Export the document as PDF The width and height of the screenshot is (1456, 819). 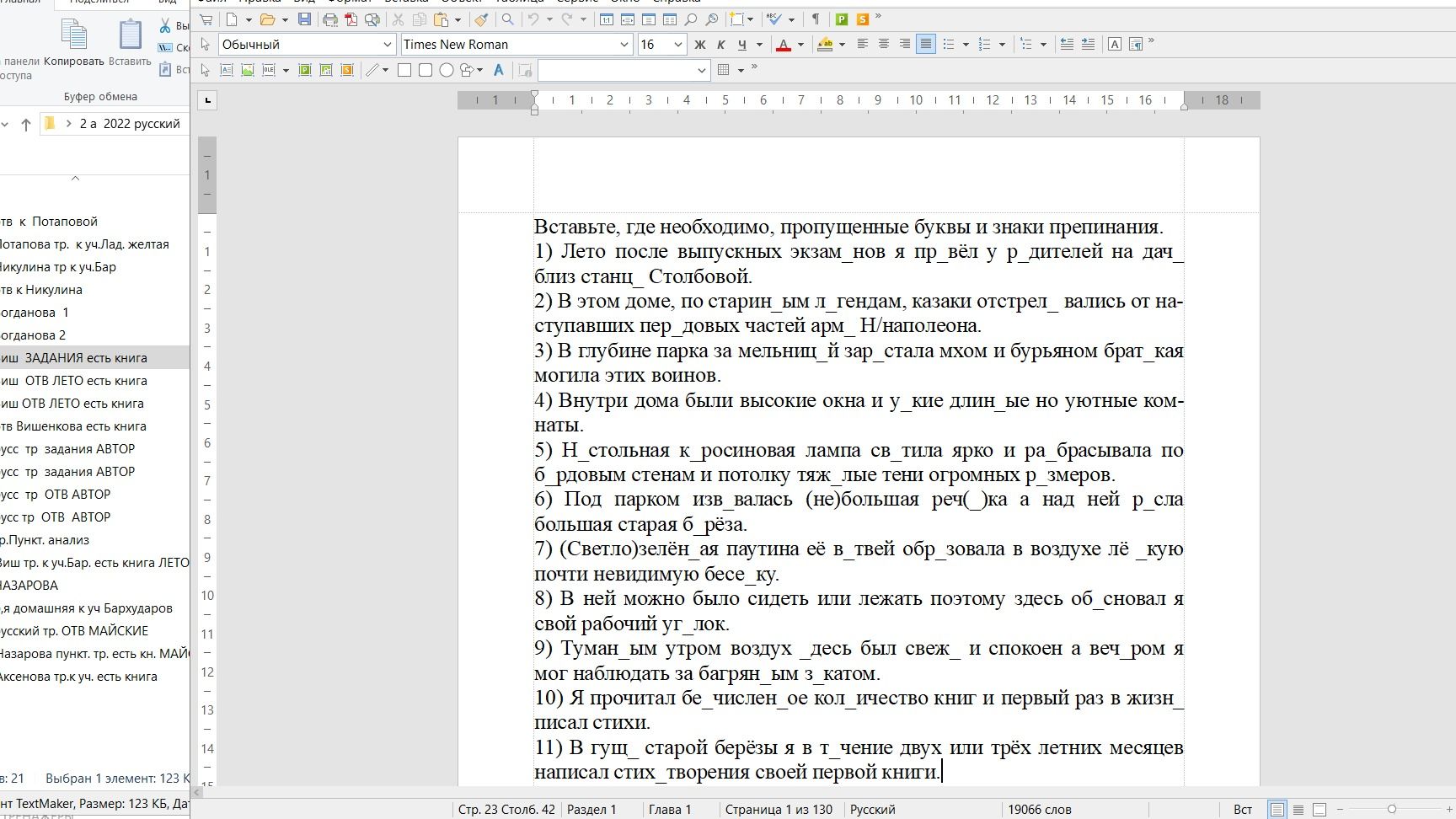point(351,19)
